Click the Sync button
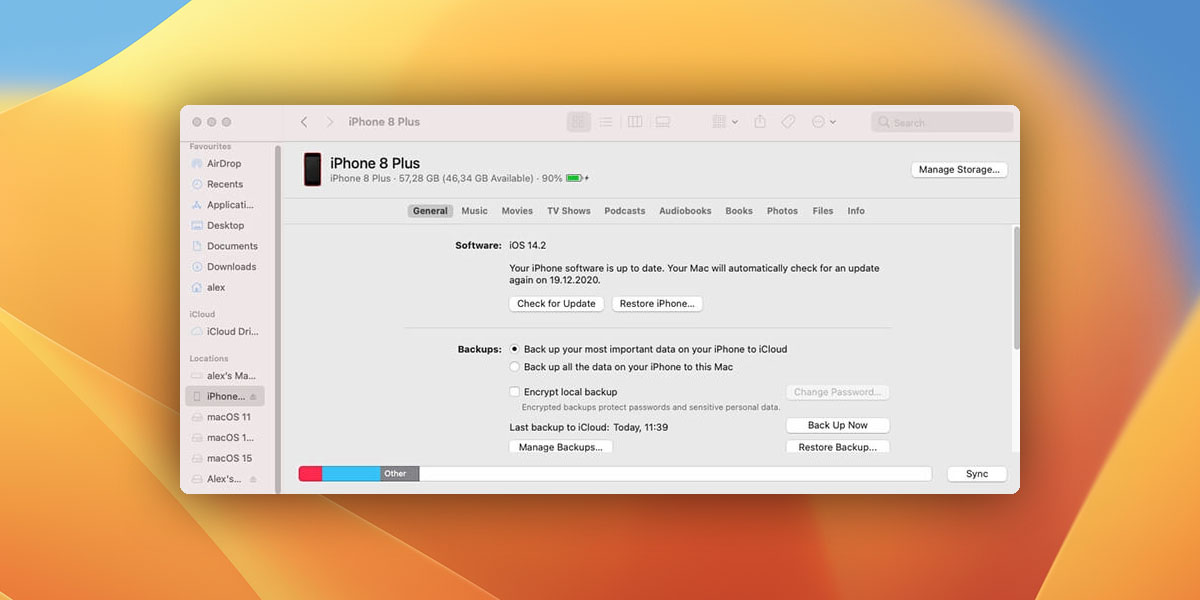The width and height of the screenshot is (1200, 600). [977, 474]
